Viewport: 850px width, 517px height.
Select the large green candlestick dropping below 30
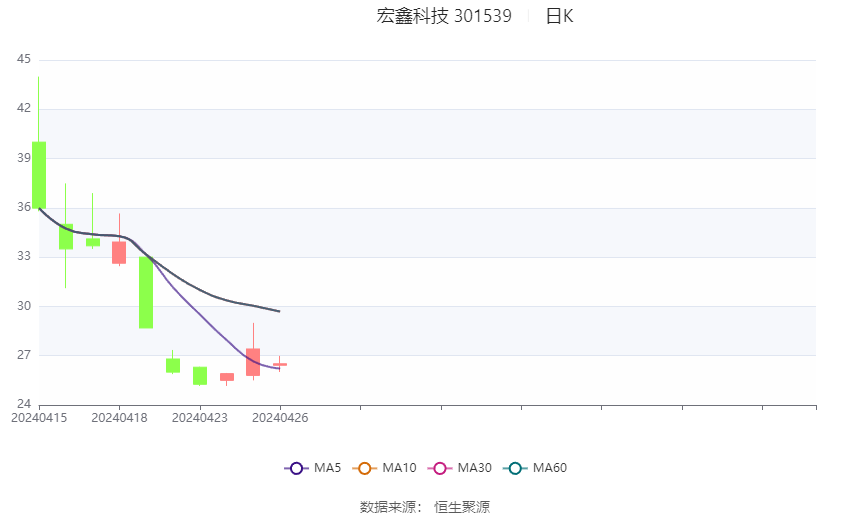tap(146, 293)
